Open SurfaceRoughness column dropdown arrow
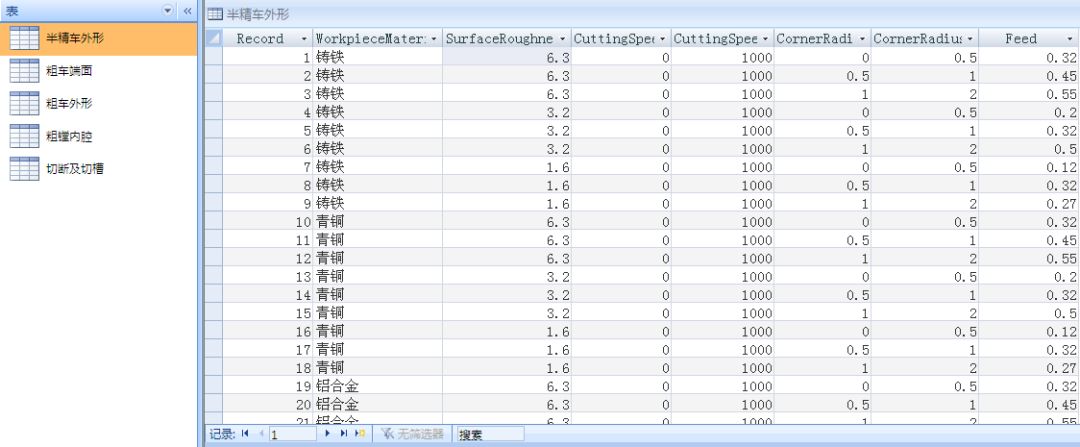 [x=563, y=39]
